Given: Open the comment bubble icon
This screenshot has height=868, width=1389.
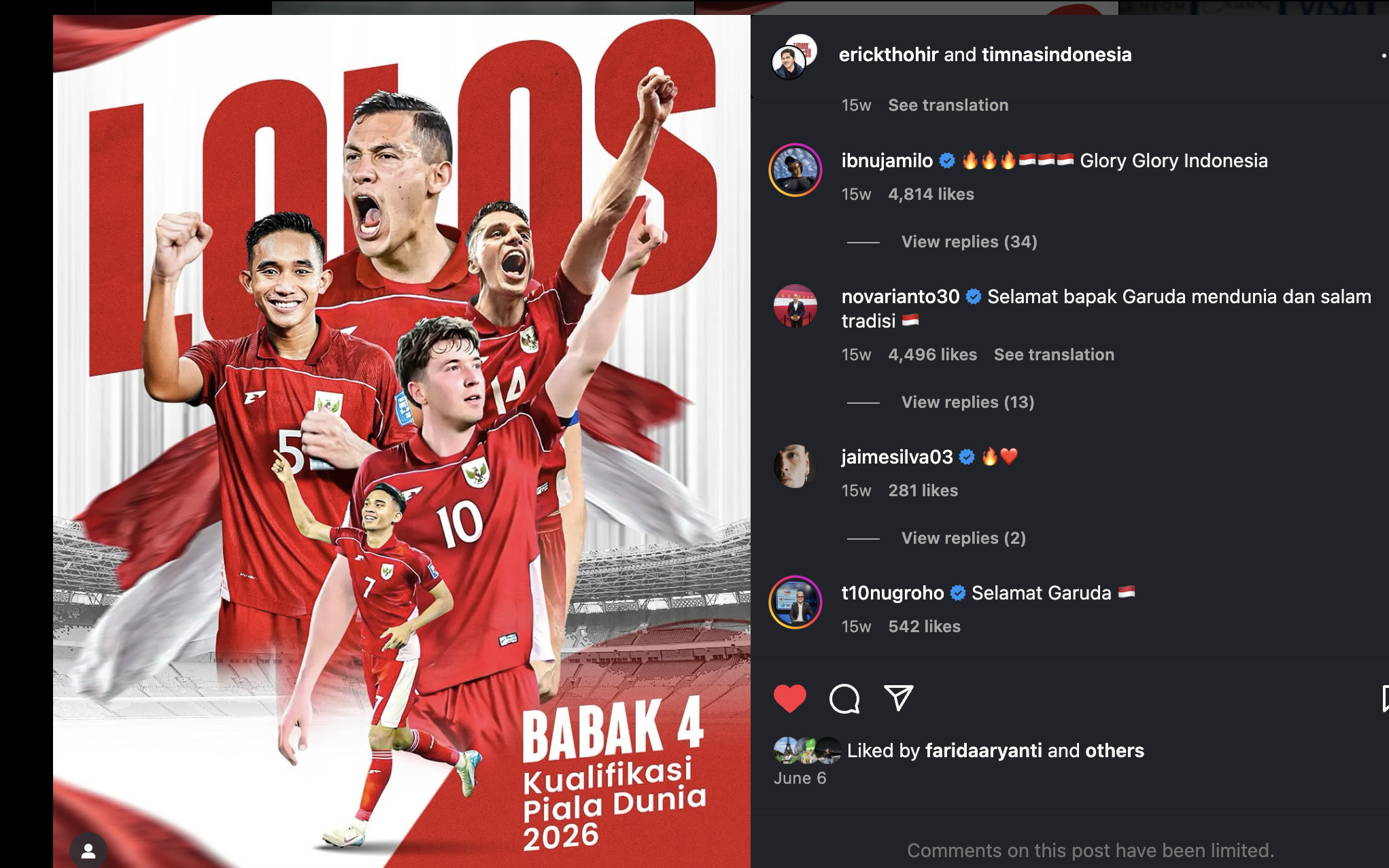Looking at the screenshot, I should 844,698.
